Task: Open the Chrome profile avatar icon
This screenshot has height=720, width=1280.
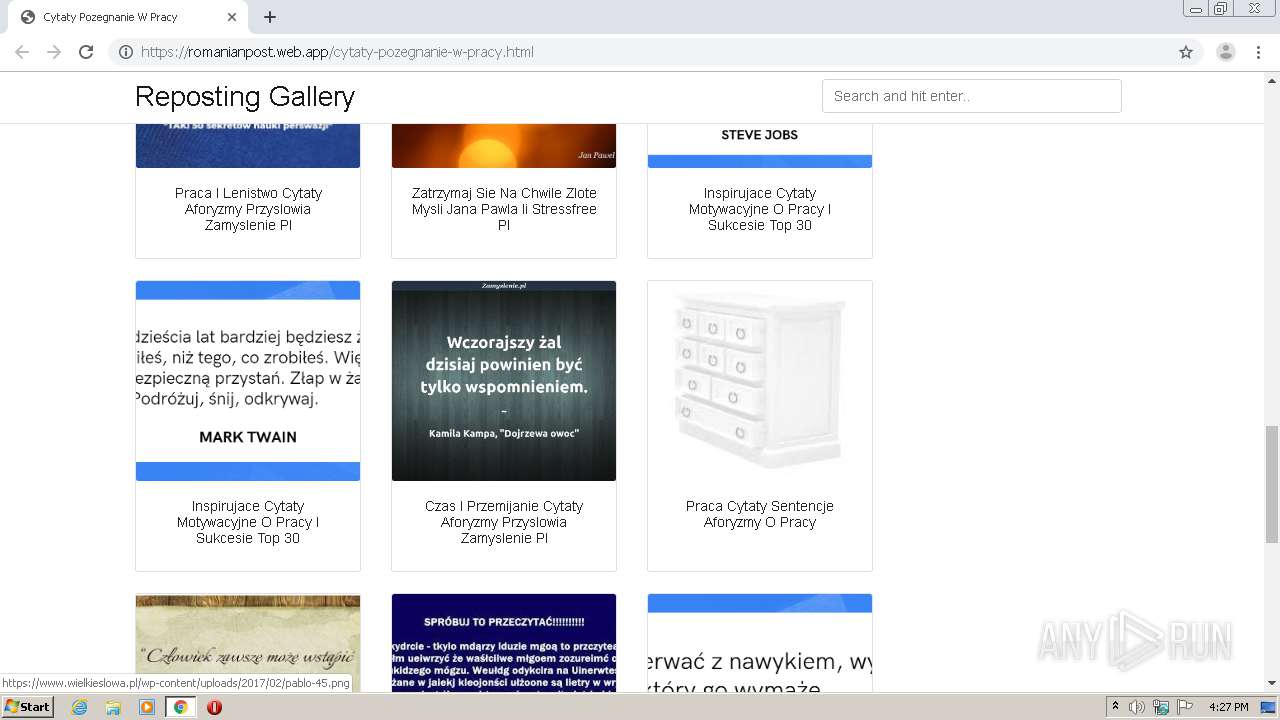Action: [1225, 52]
